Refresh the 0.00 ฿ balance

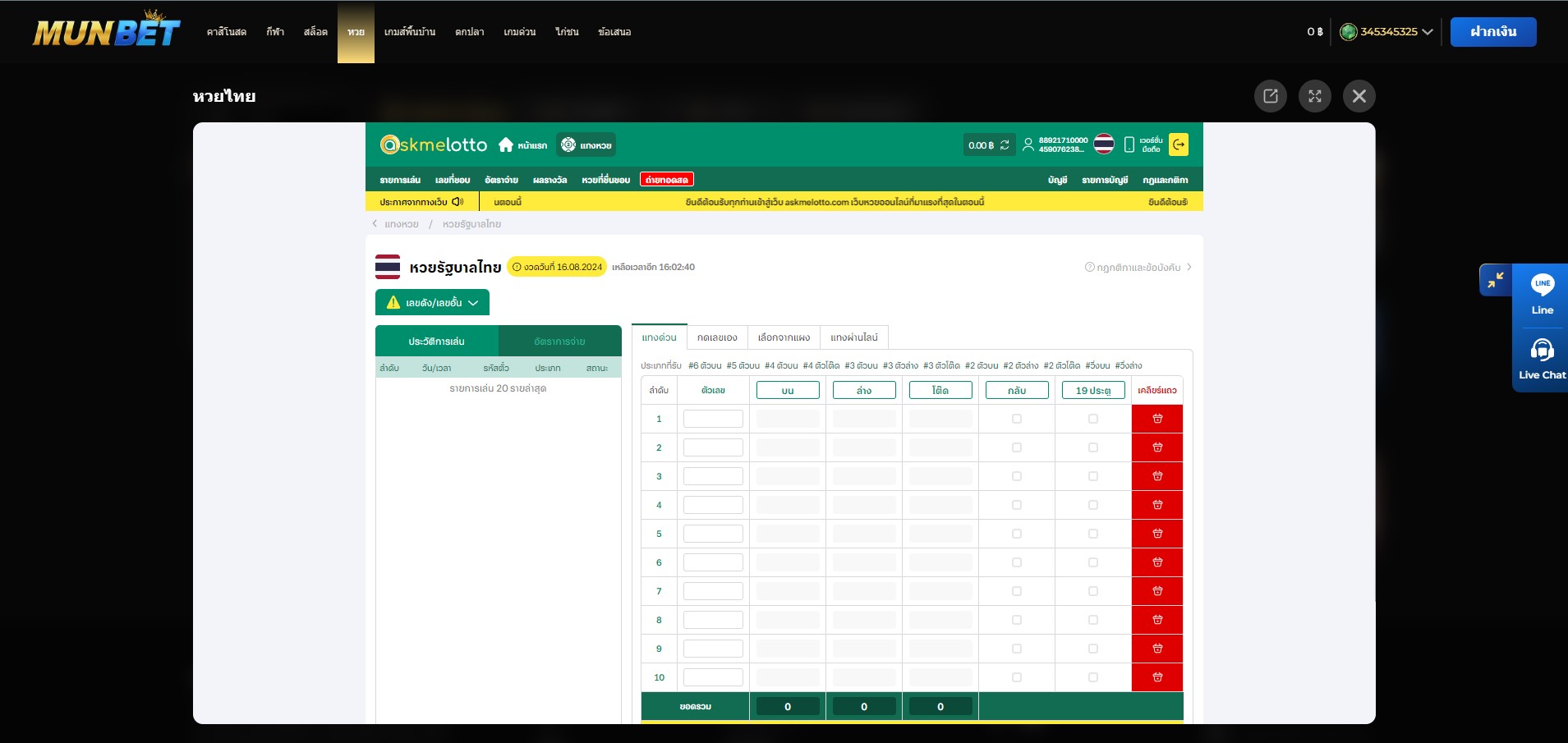tap(1005, 145)
